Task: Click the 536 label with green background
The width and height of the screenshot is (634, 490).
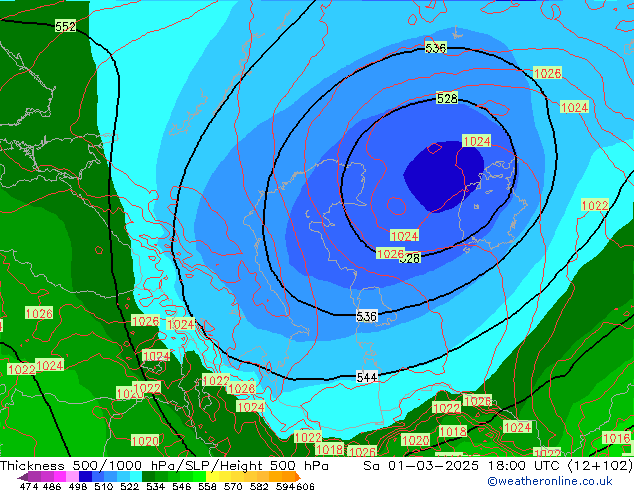Action: [436, 48]
